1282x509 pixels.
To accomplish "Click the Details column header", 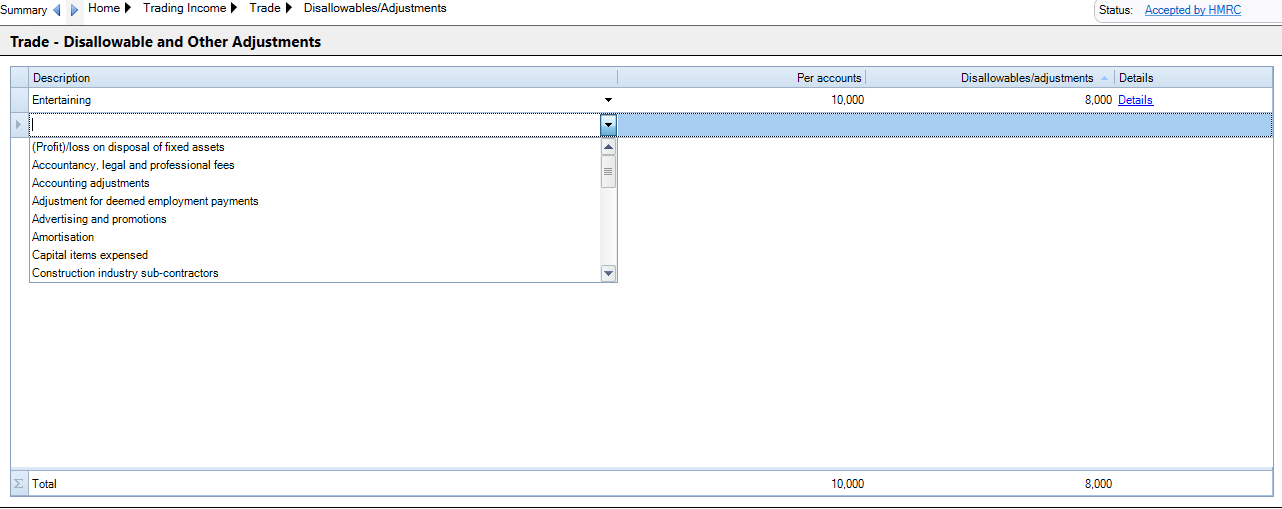I will [1193, 78].
